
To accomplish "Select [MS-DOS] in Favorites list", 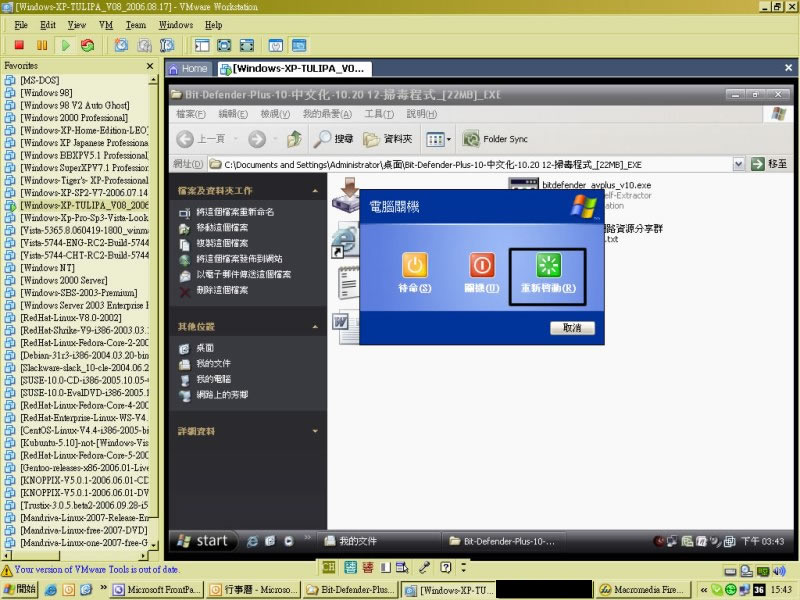I will coord(39,80).
